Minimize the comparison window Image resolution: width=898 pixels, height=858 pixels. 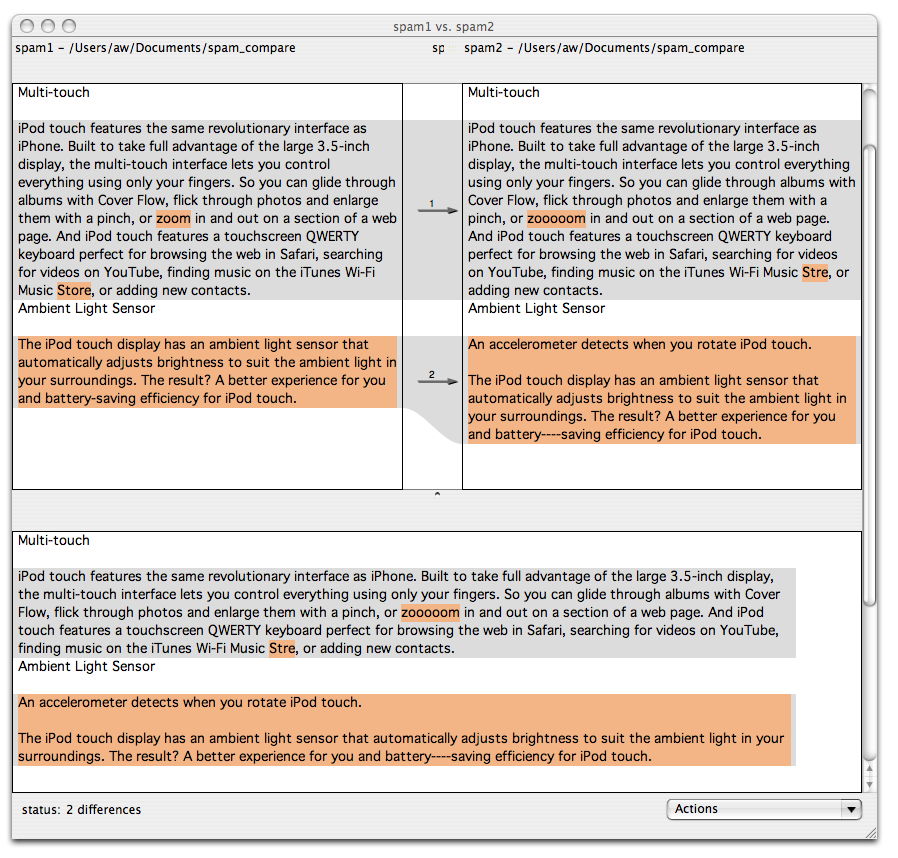coord(48,26)
